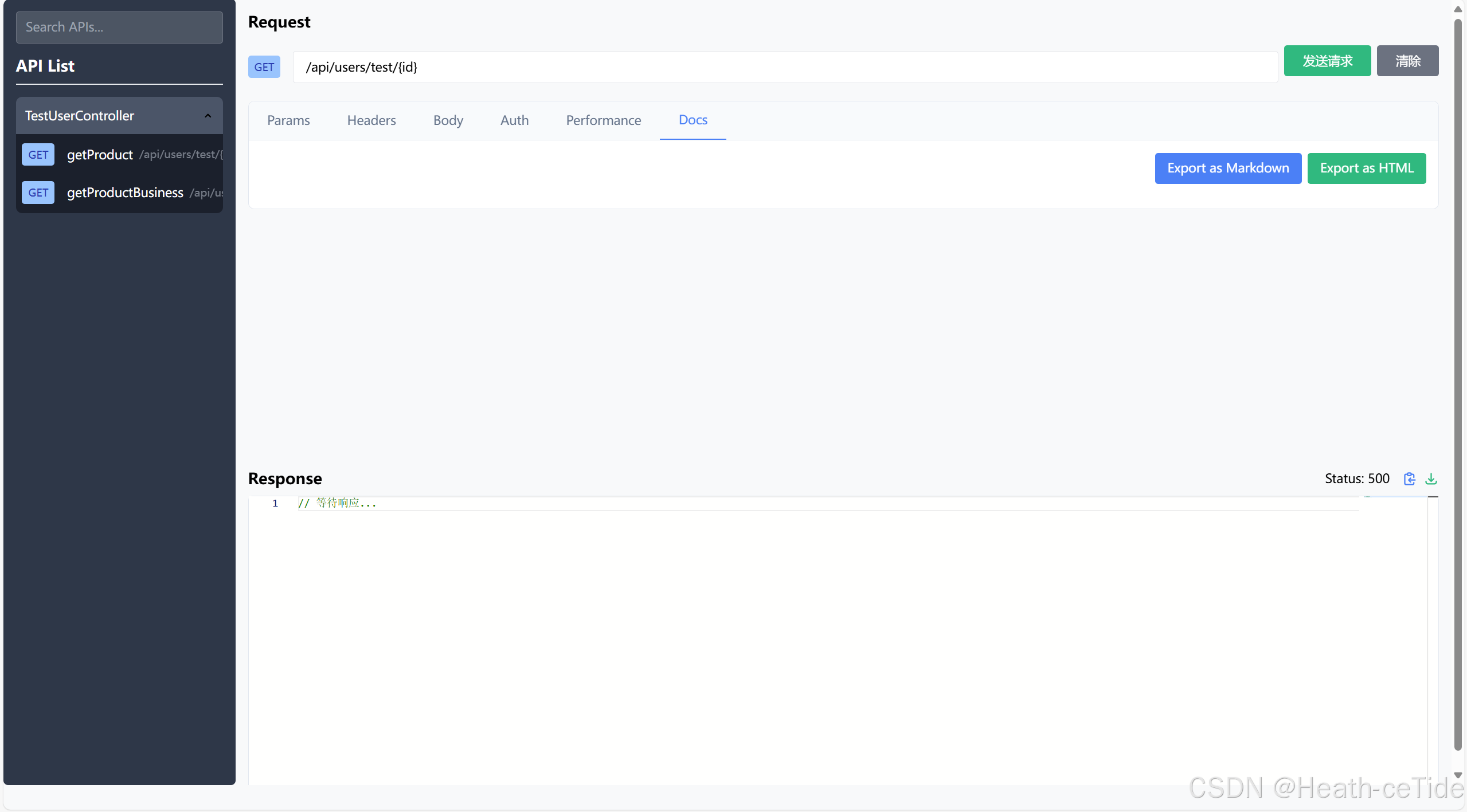Viewport: 1467px width, 812px height.
Task: Click Export as HTML button
Action: point(1366,168)
